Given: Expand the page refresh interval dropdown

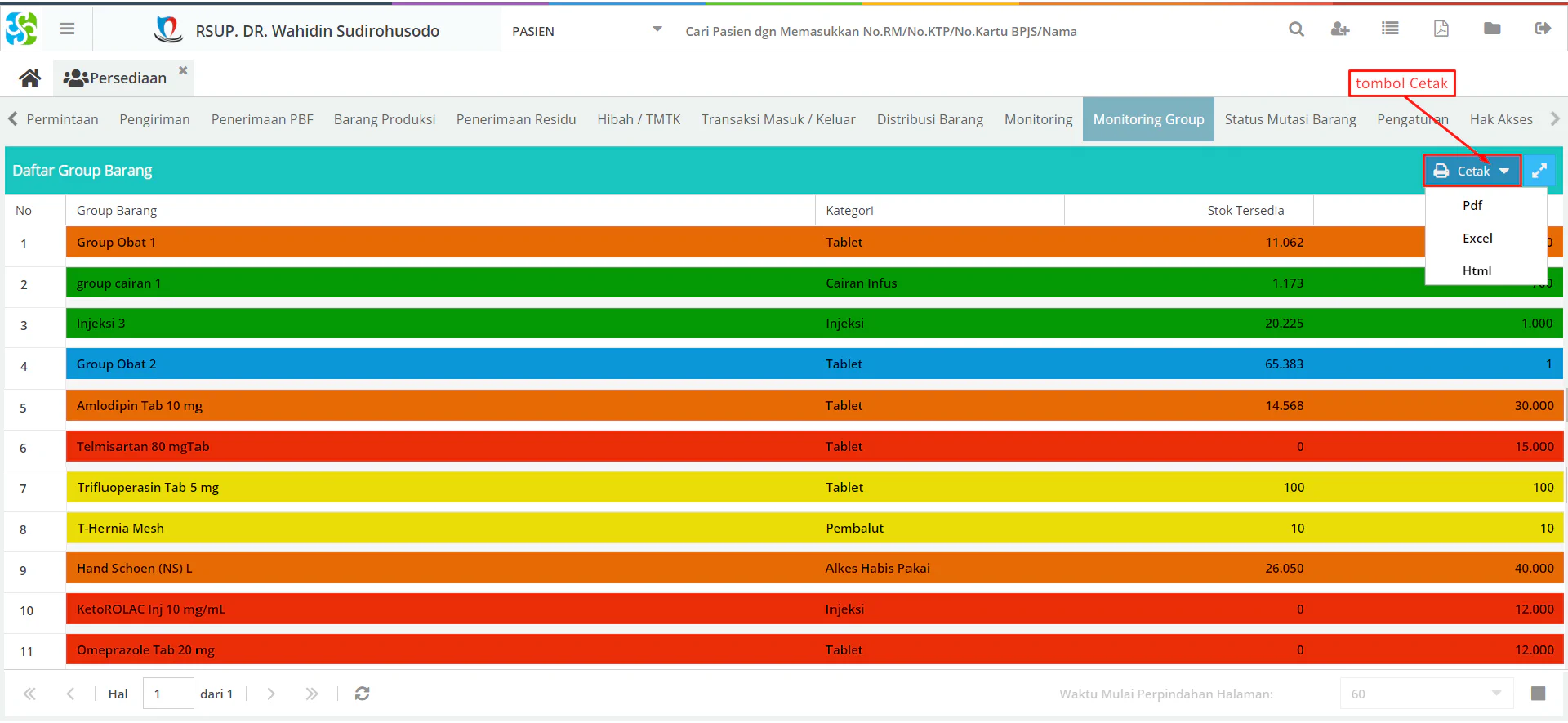Looking at the screenshot, I should tap(1496, 694).
